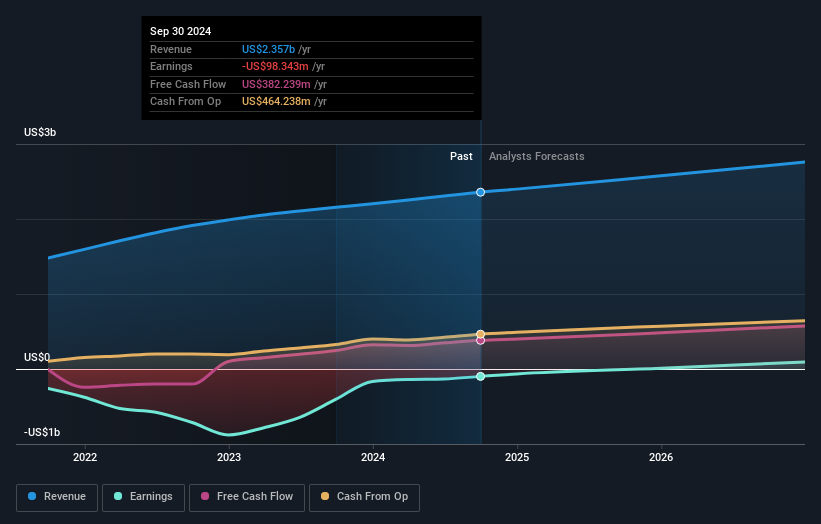The height and width of the screenshot is (524, 821).
Task: Click the Earnings row label in tooltip
Action: click(x=171, y=66)
